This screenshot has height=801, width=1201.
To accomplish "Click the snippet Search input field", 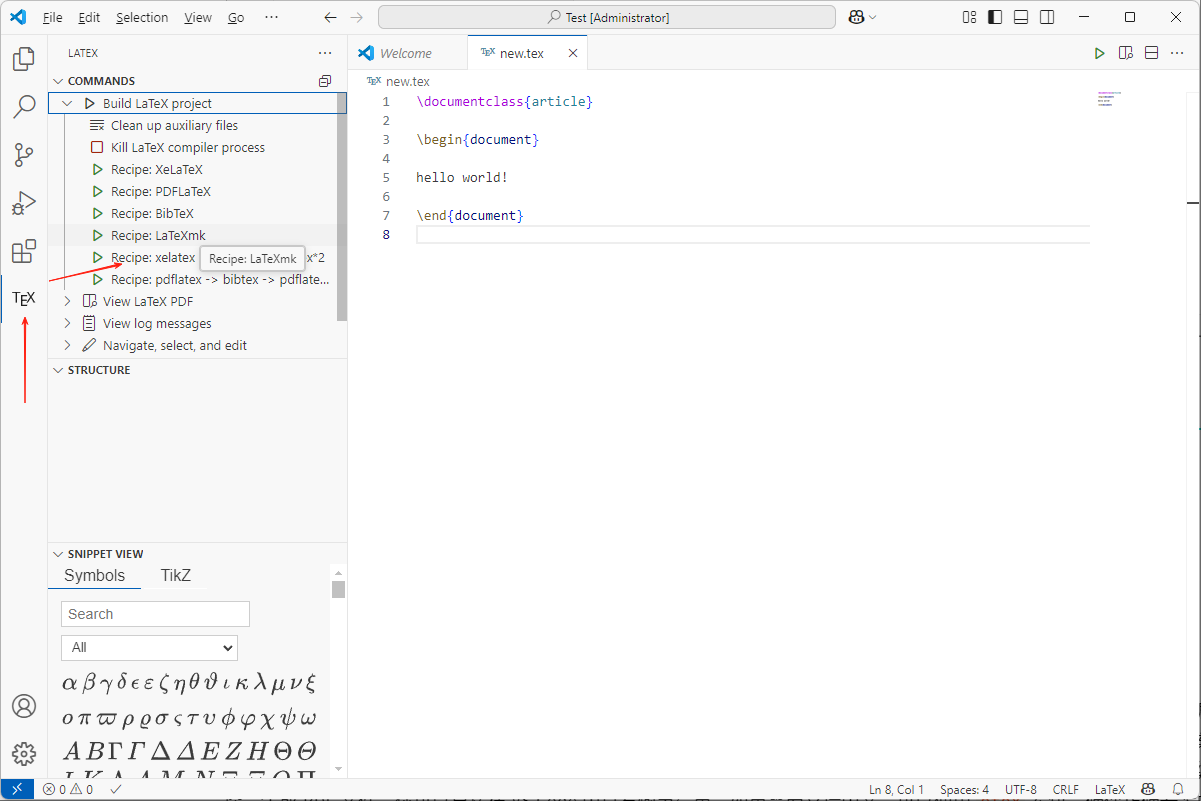I will (155, 614).
